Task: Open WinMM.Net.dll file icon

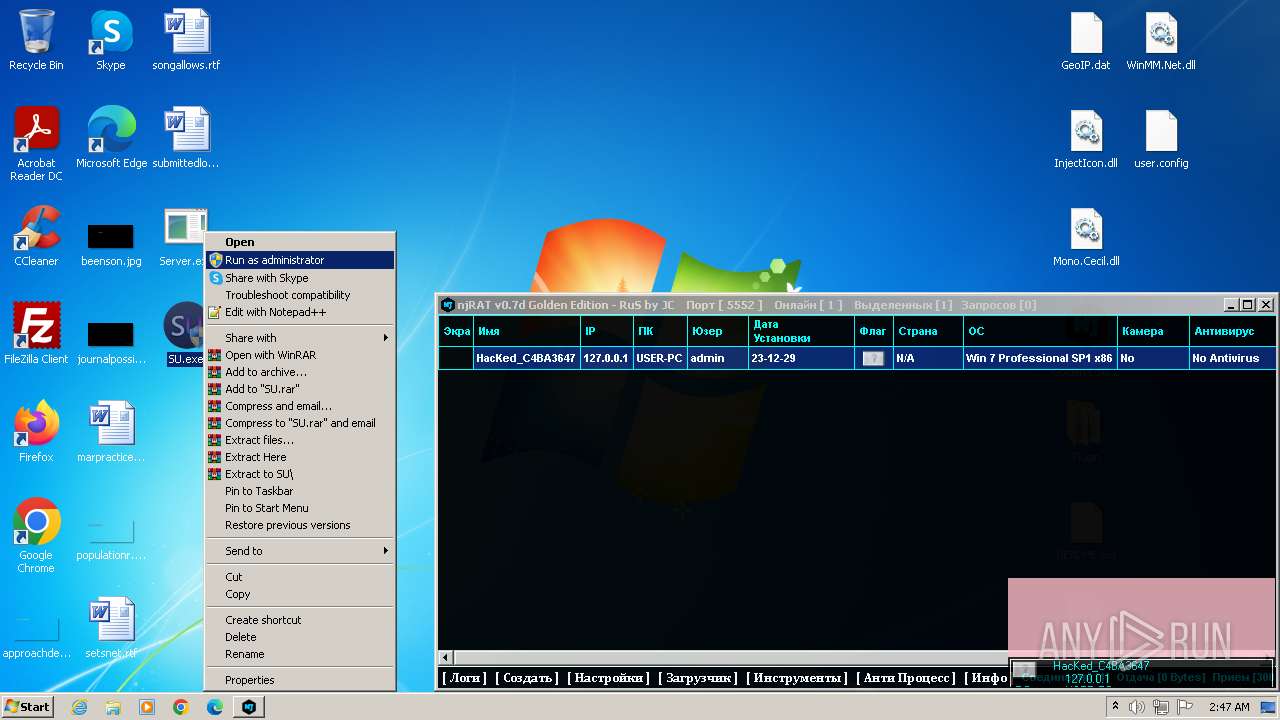Action: click(1161, 41)
